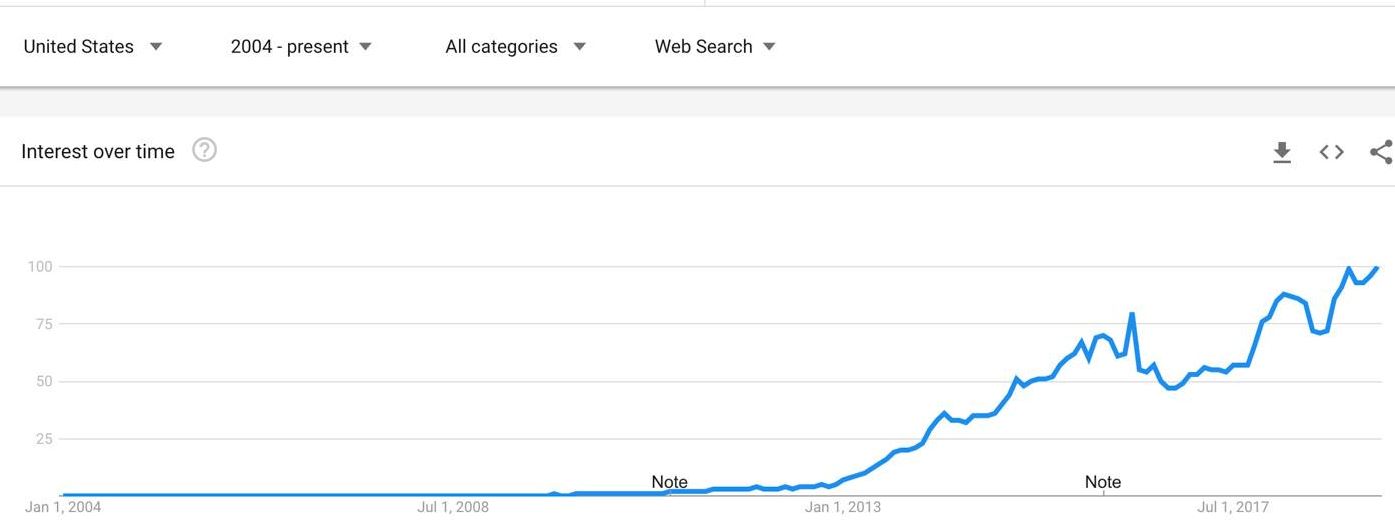The height and width of the screenshot is (524, 1395).
Task: Click the help question mark icon
Action: (204, 151)
